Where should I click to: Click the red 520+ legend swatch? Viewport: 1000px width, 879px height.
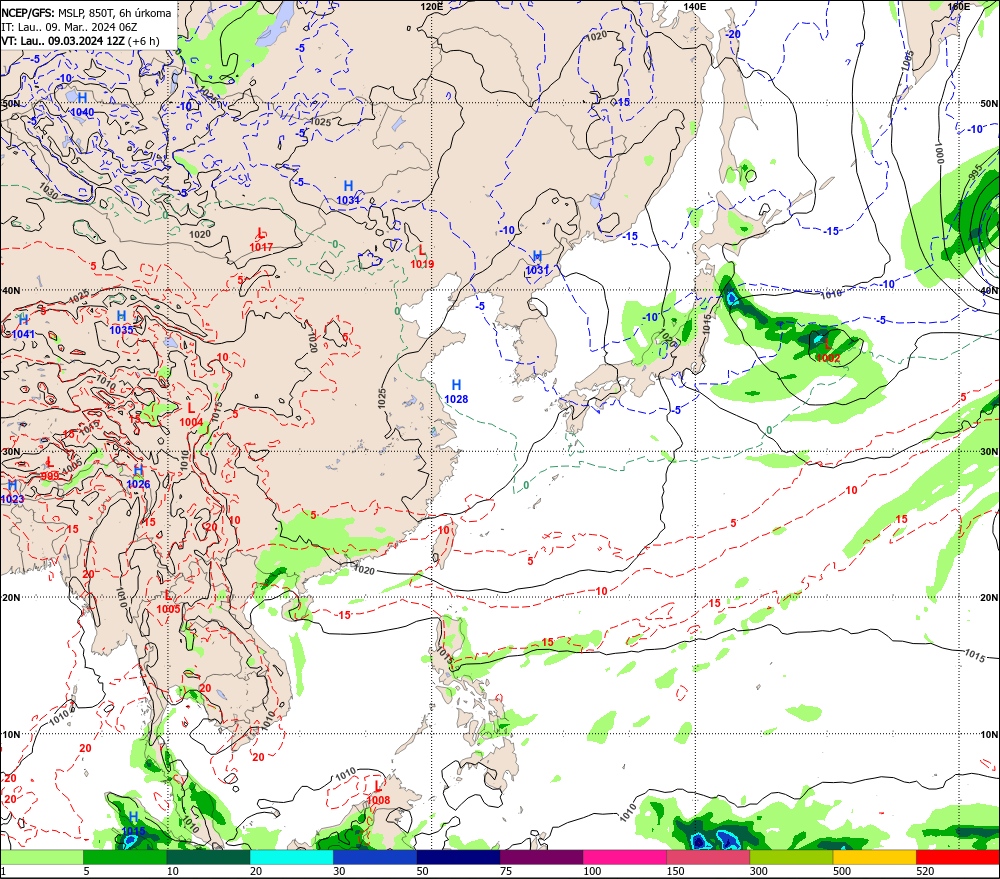pos(958,857)
